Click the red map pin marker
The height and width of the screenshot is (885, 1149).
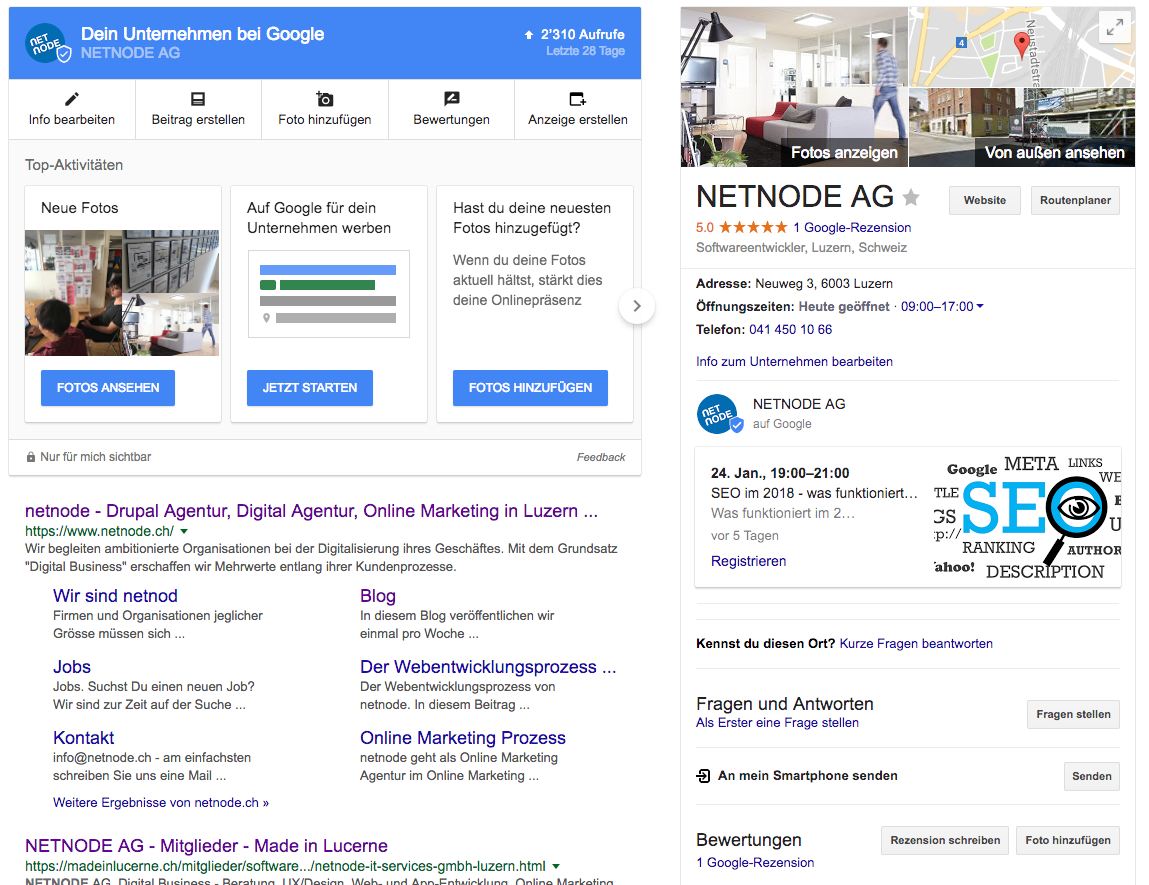[x=1020, y=45]
